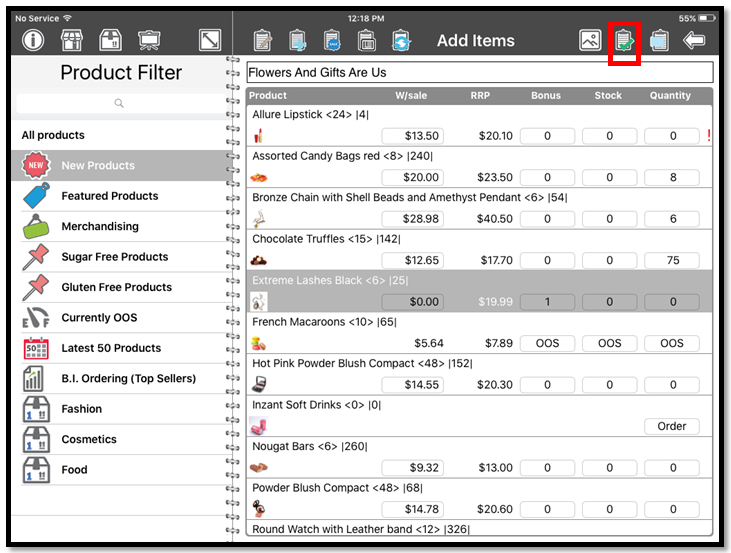This screenshot has height=553, width=731.
Task: Tap the Order button for Inzant Soft Drinks
Action: coord(672,426)
